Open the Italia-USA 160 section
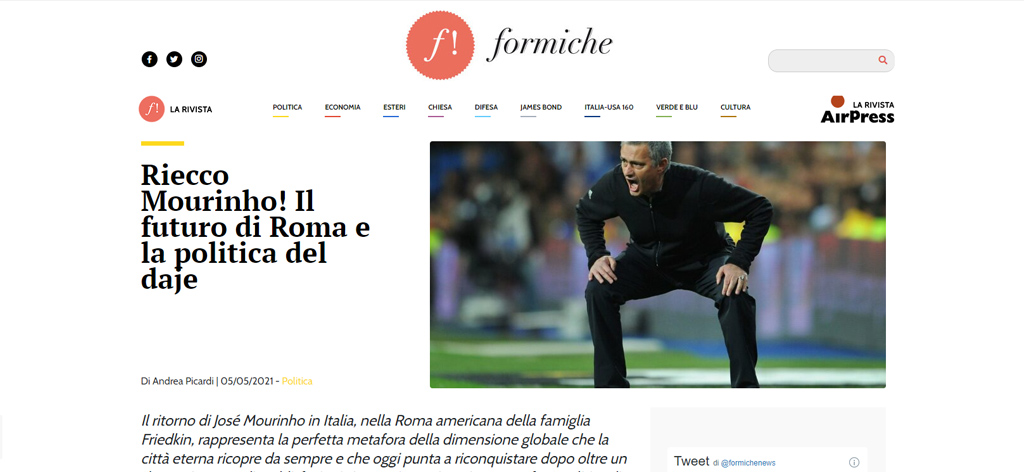 tap(609, 107)
